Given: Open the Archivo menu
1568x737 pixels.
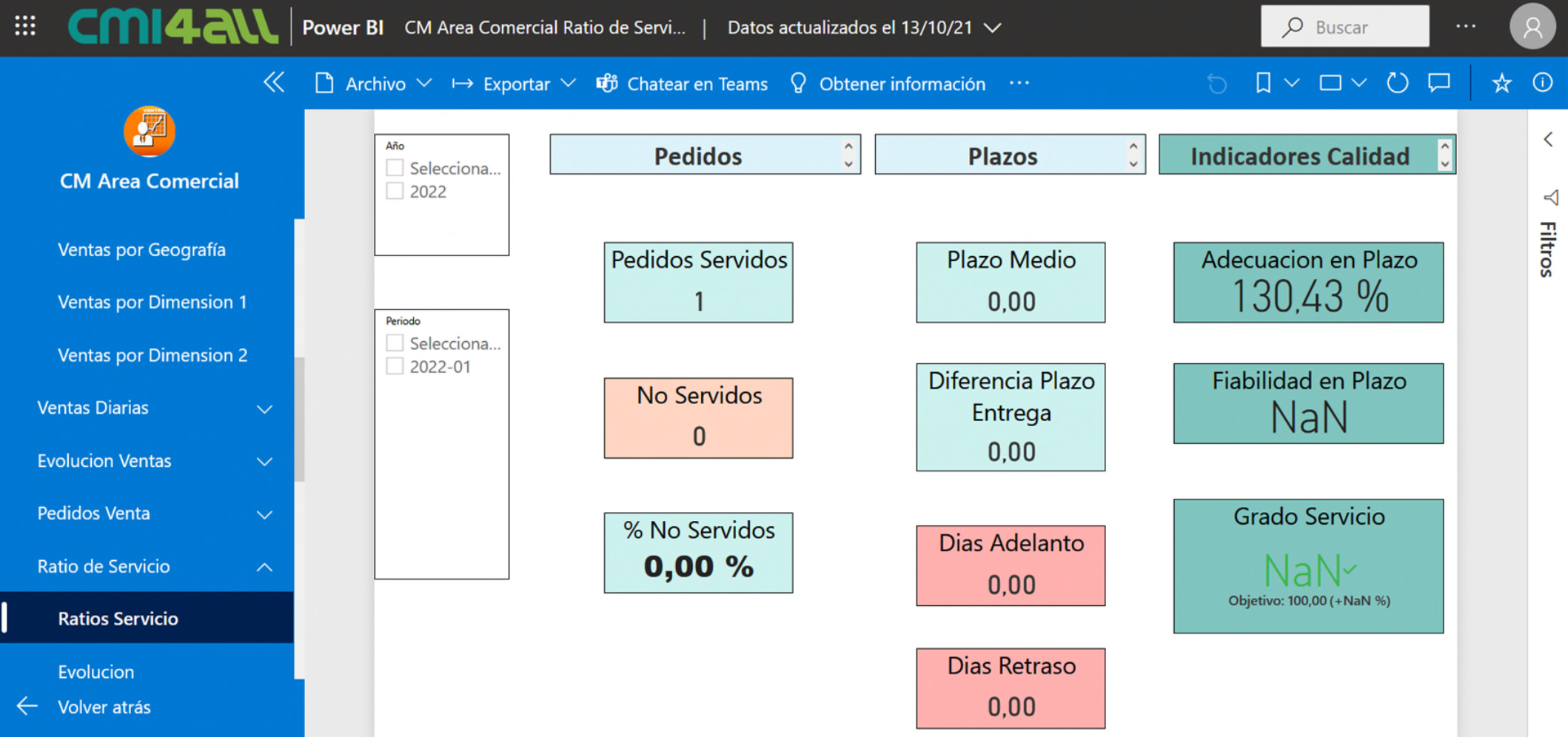Looking at the screenshot, I should pos(374,84).
